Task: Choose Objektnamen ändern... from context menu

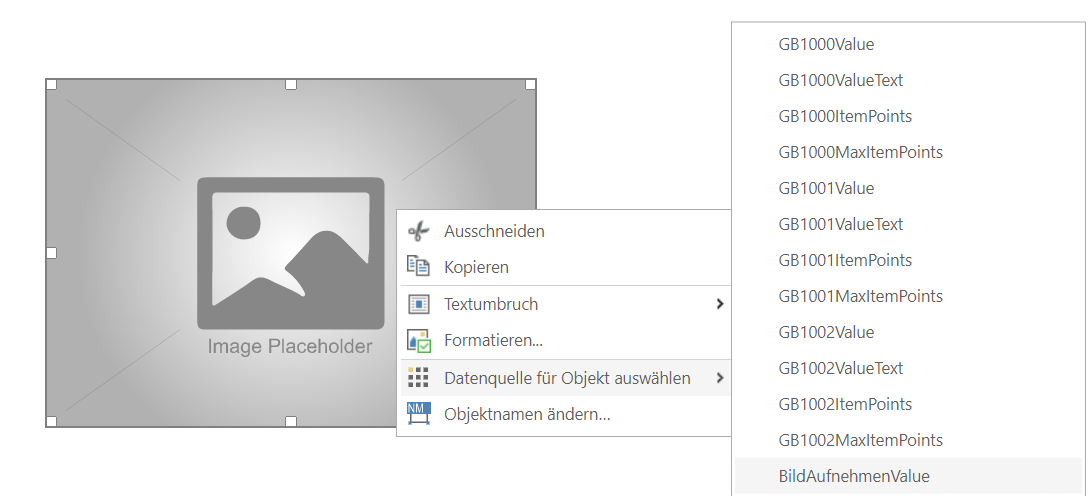Action: [x=527, y=414]
